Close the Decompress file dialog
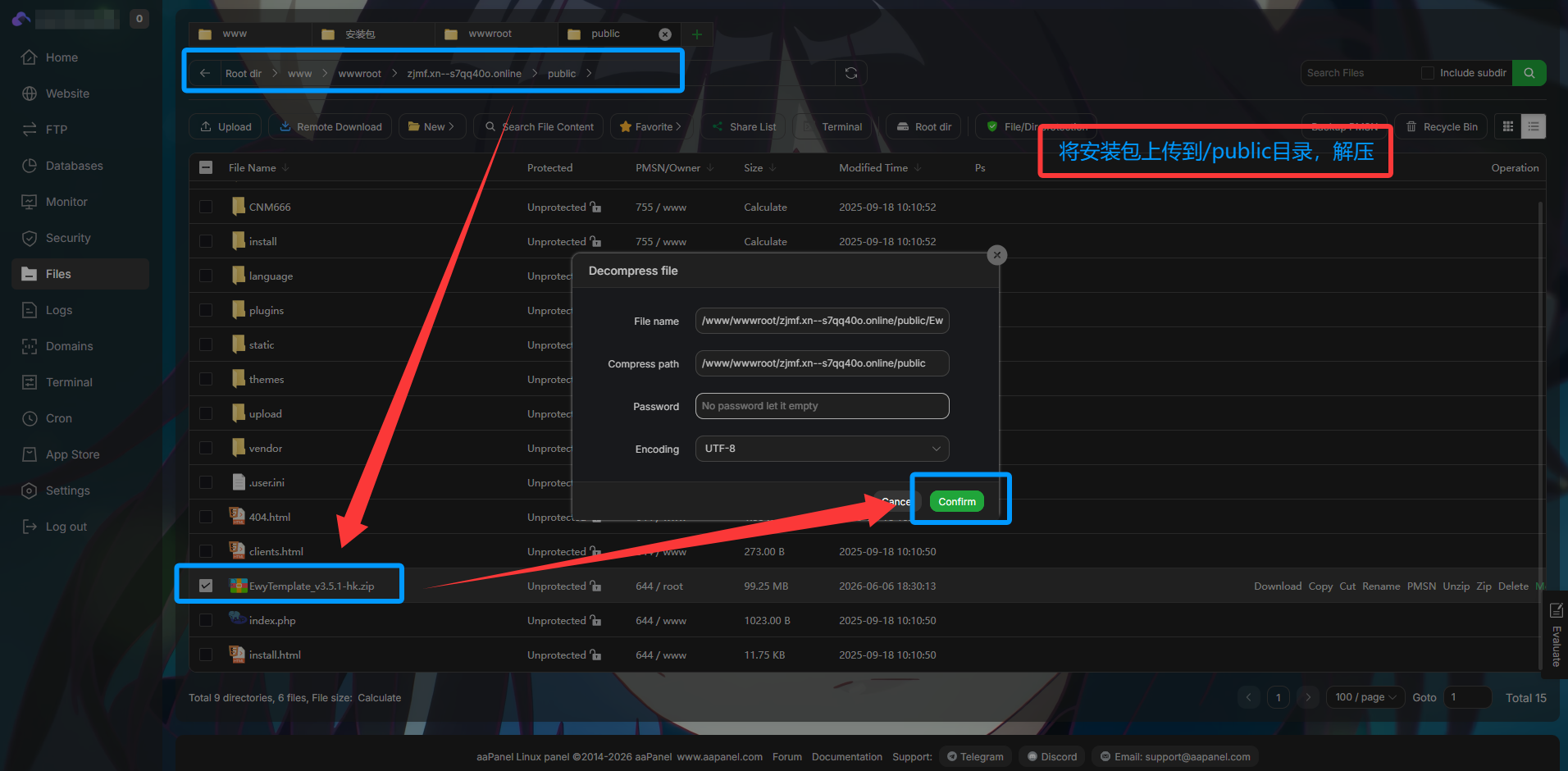The width and height of the screenshot is (1568, 771). coord(997,255)
